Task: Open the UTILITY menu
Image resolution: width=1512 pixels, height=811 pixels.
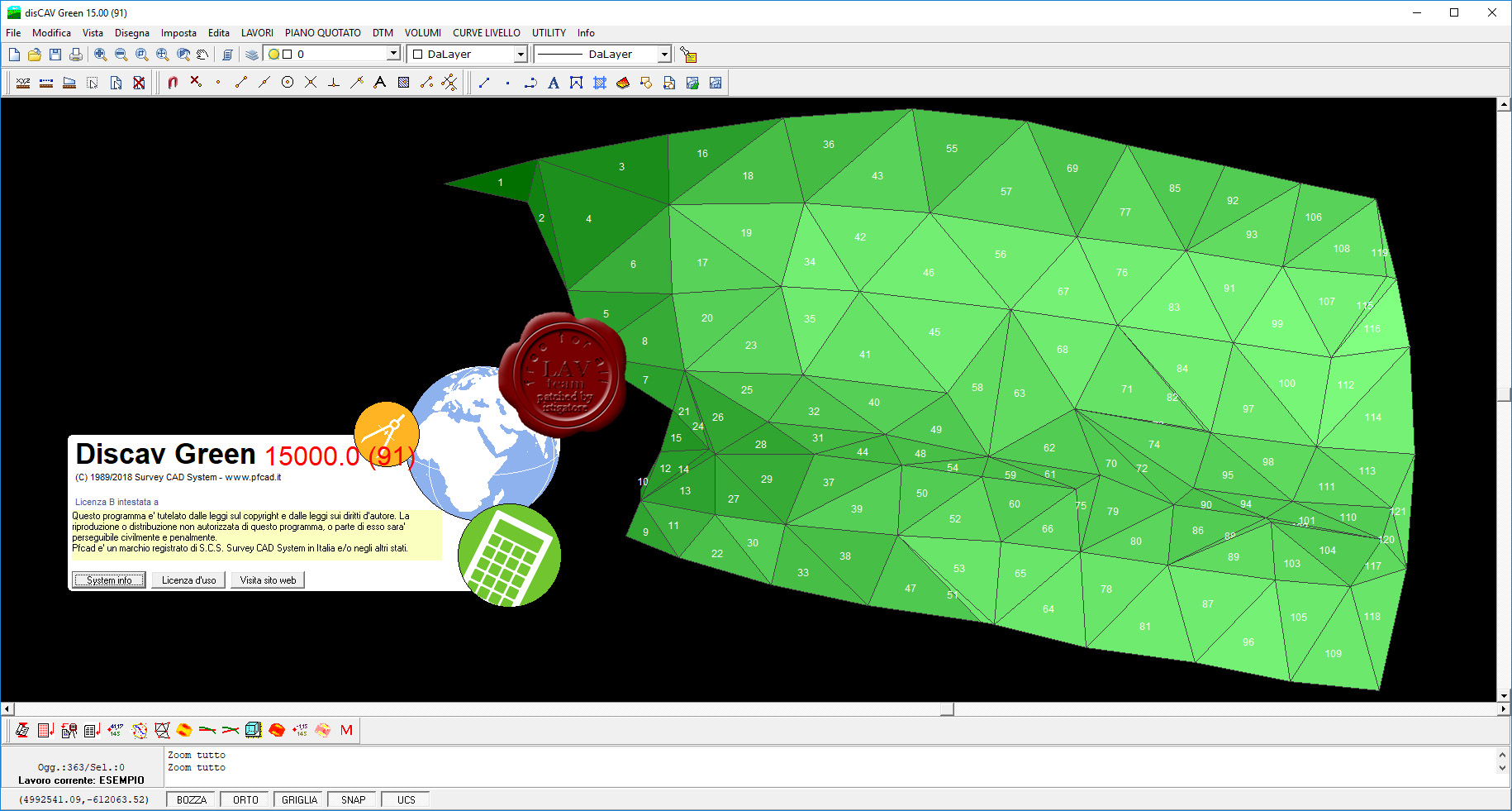Action: [549, 33]
